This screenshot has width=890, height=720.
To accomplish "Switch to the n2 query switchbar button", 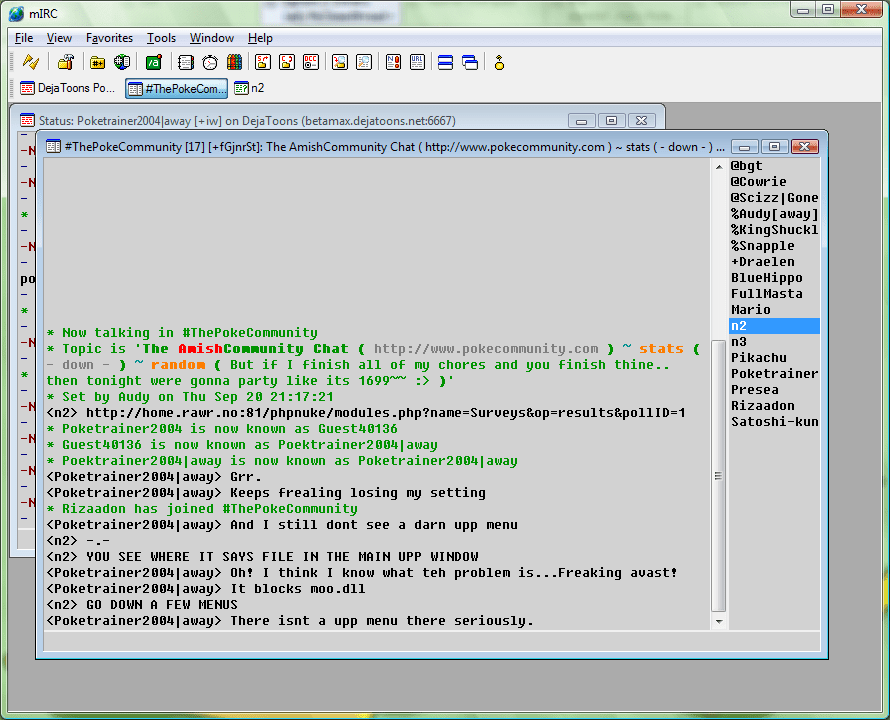I will coord(250,88).
